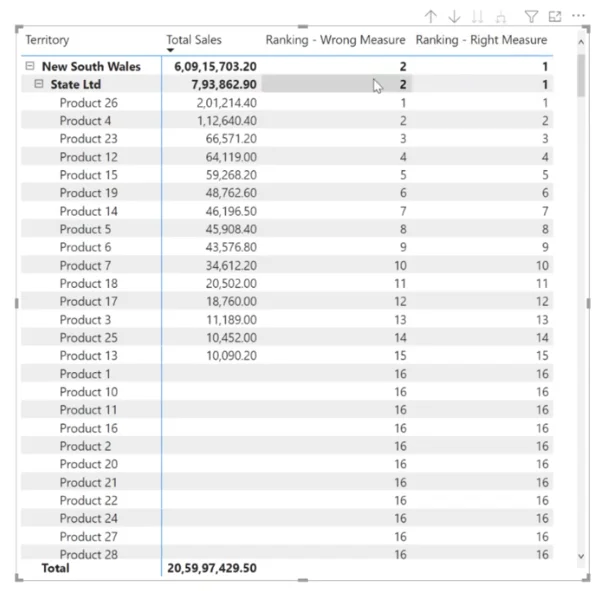Select the Product 26 row

[x=287, y=103]
